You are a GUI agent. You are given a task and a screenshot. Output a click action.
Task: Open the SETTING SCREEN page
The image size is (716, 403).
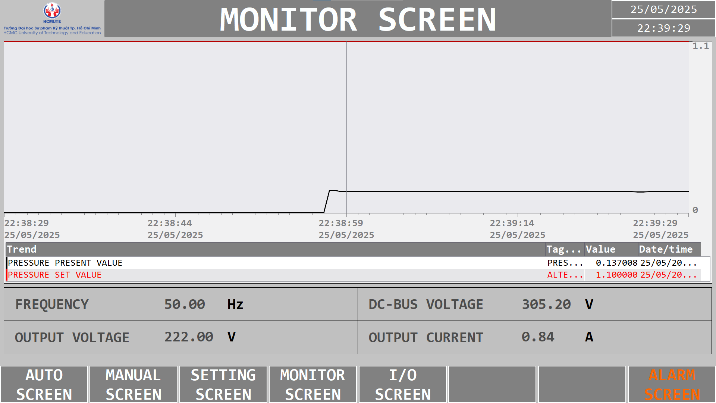[x=223, y=384]
